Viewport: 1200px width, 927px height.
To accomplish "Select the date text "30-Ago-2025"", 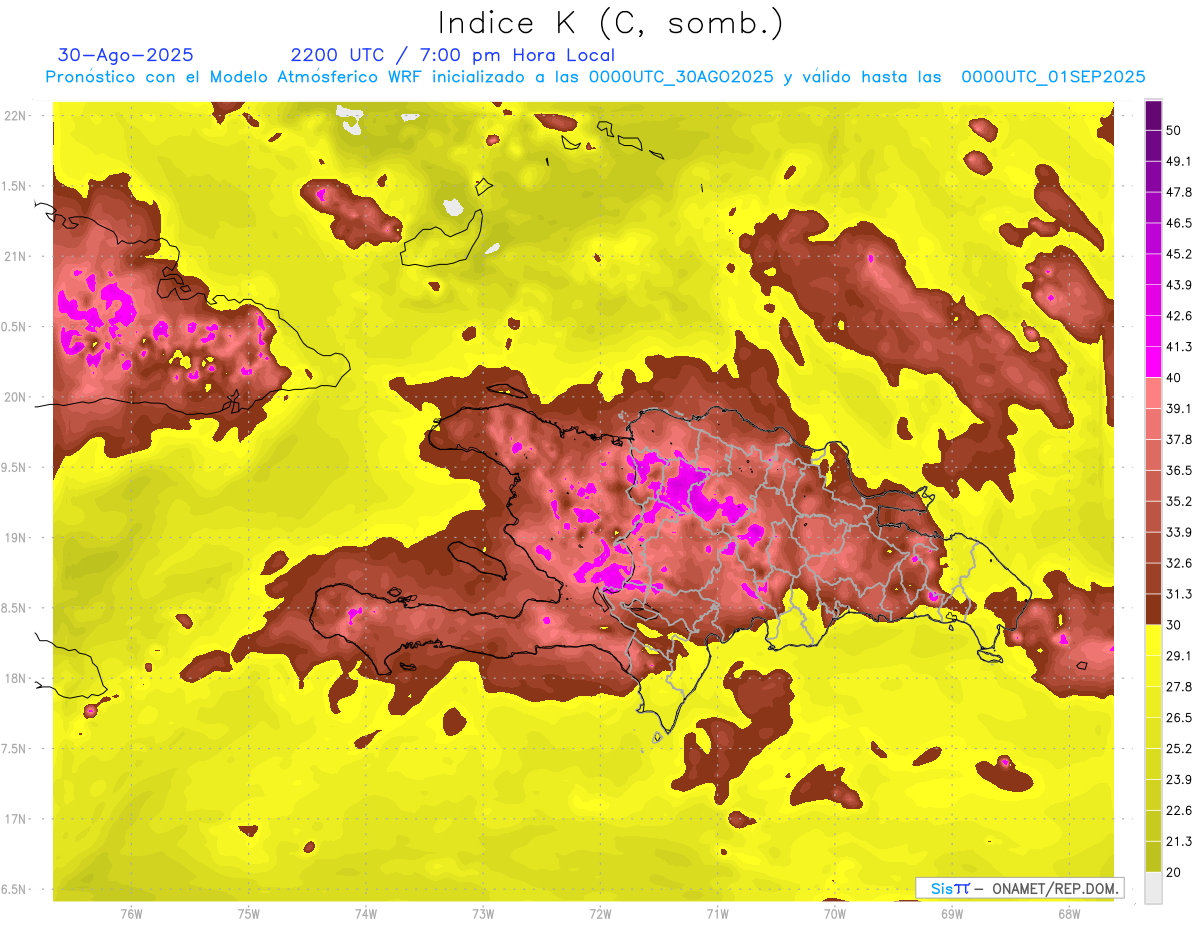I will [125, 55].
